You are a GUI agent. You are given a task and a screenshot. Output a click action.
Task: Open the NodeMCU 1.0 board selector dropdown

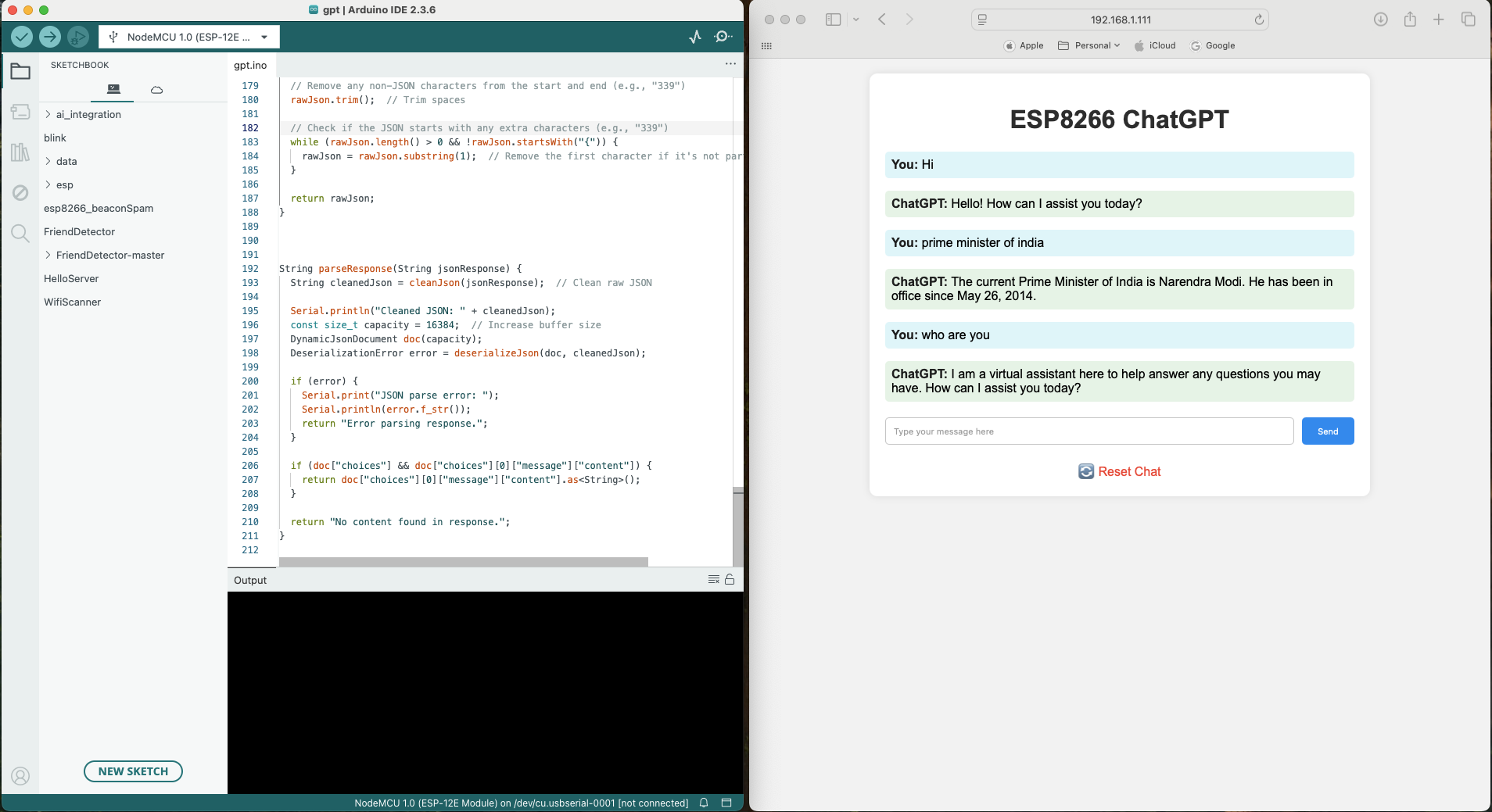click(x=189, y=37)
